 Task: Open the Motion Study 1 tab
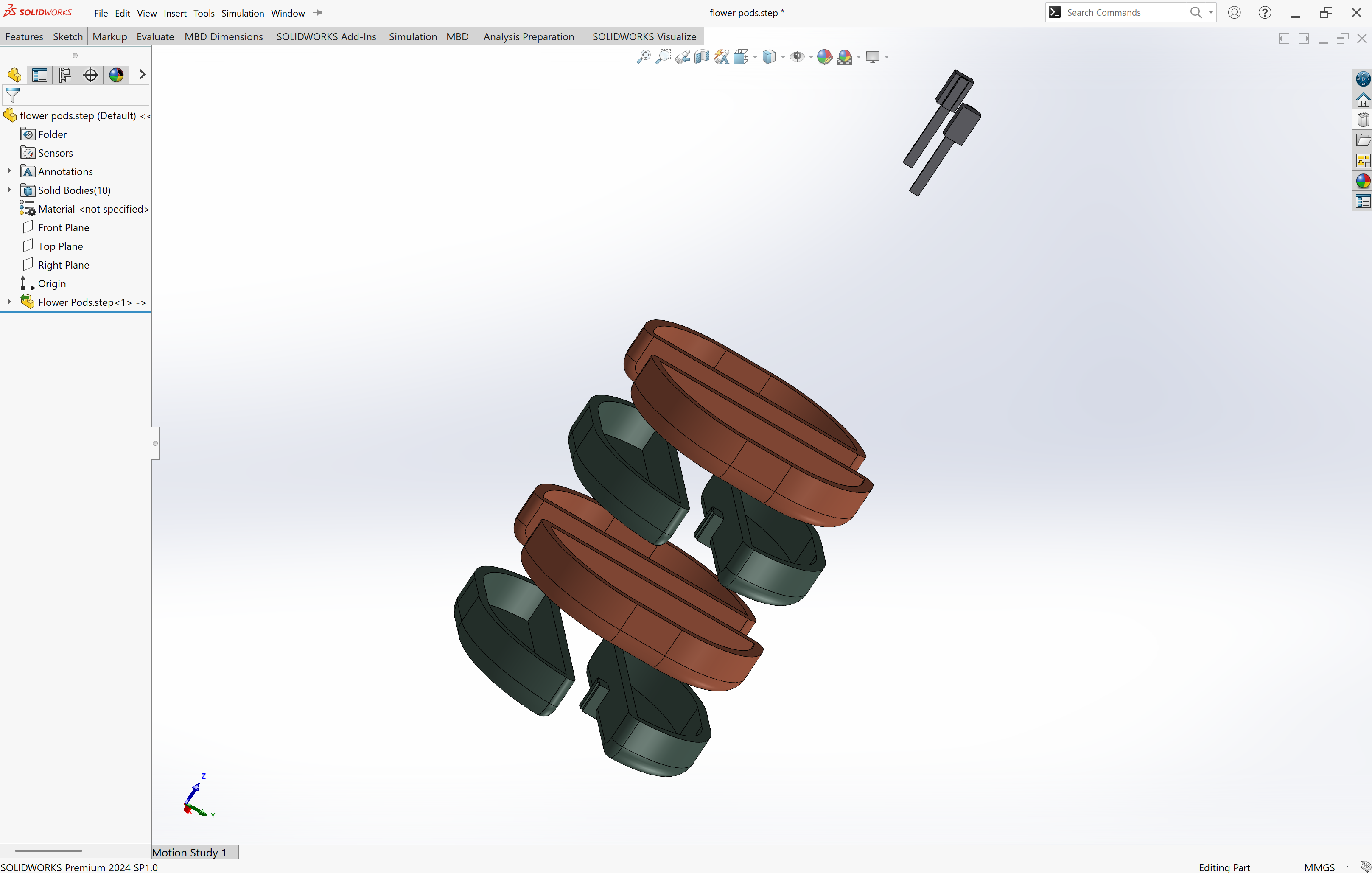tap(189, 853)
